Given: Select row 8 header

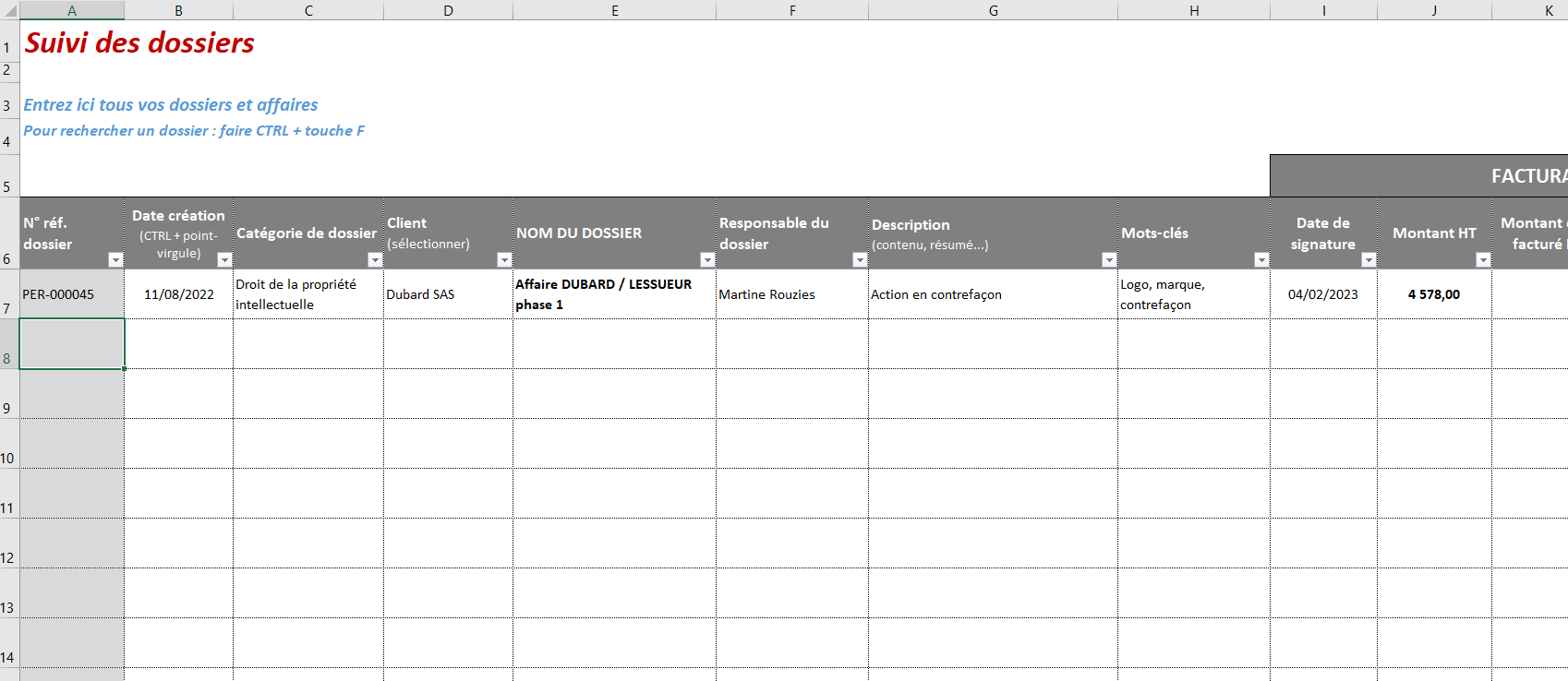Looking at the screenshot, I should coord(9,344).
